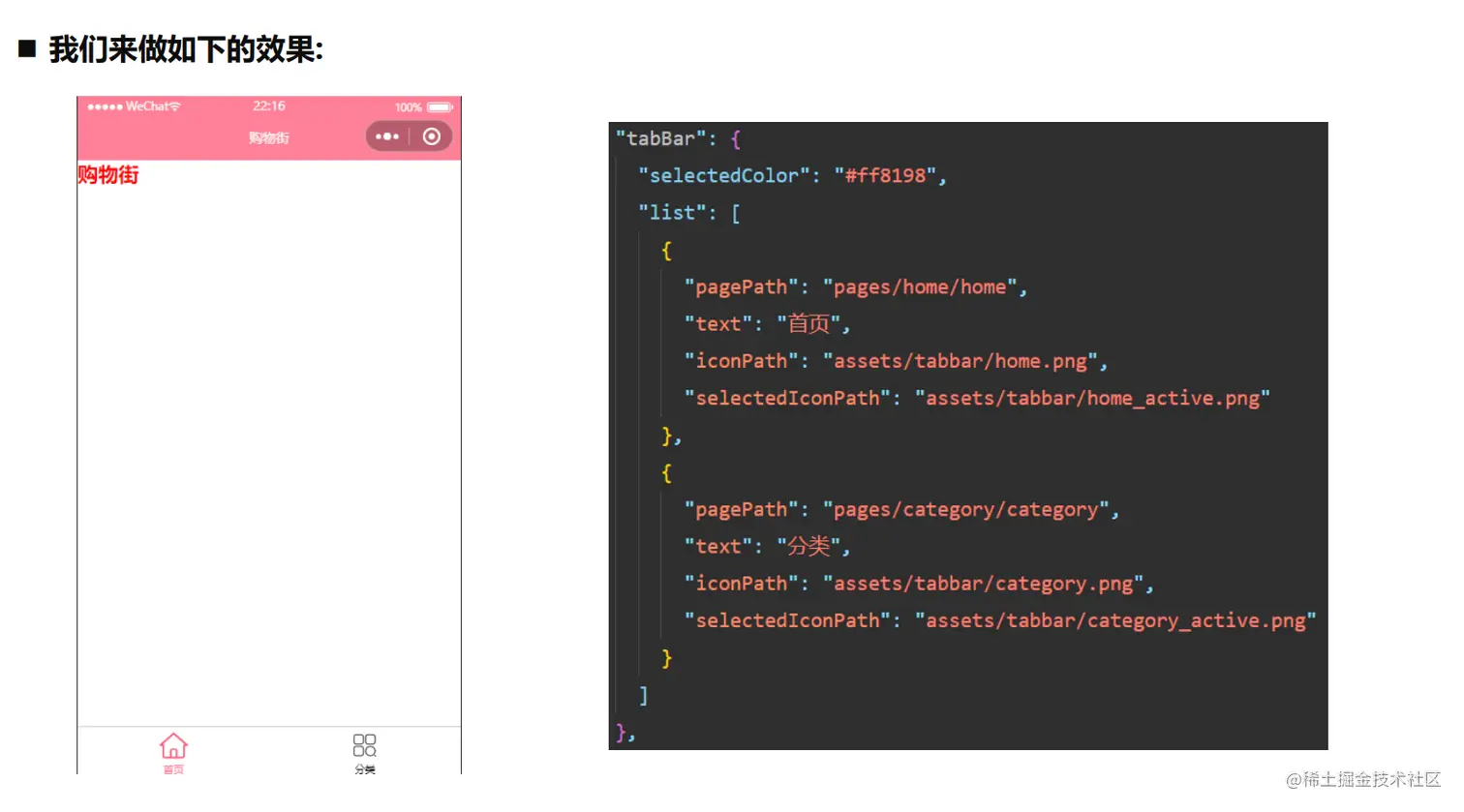This screenshot has width=1464, height=812.
Task: Tap the category grid icon in tab bar
Action: 364,744
